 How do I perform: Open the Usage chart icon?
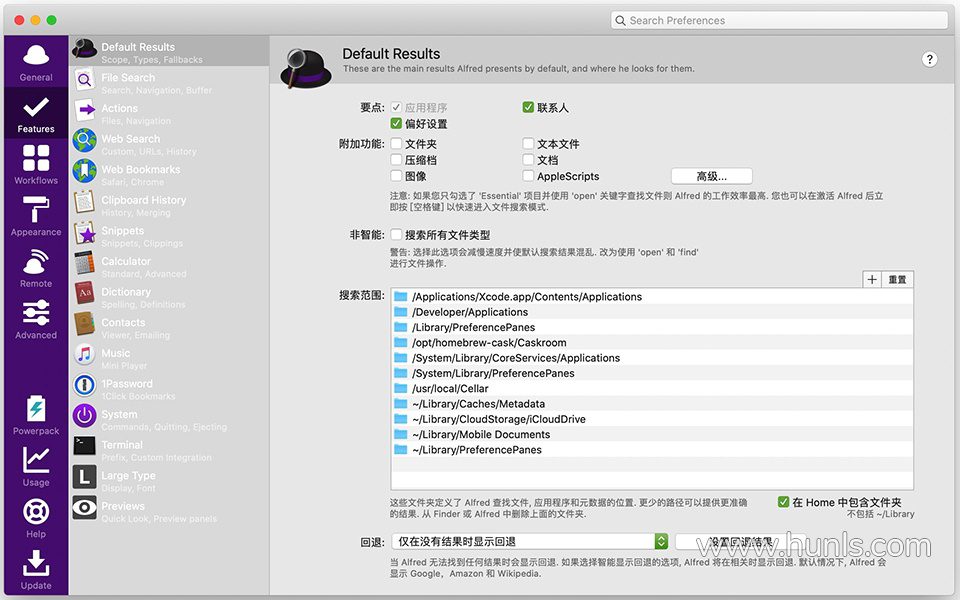coord(36,461)
